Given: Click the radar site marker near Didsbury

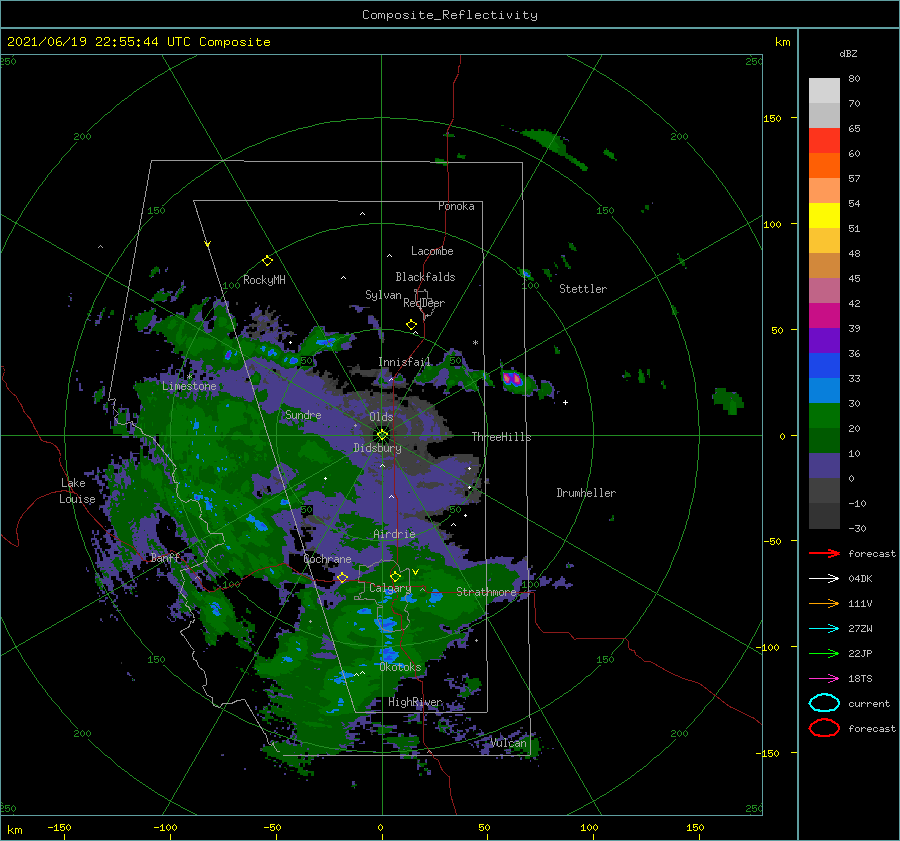Looking at the screenshot, I should (x=382, y=435).
